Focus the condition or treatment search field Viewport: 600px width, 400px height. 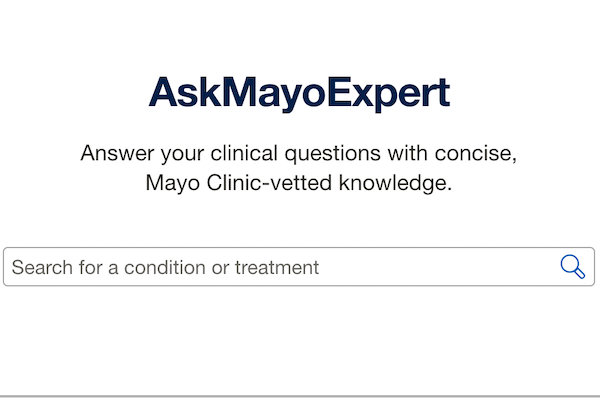[x=280, y=267]
